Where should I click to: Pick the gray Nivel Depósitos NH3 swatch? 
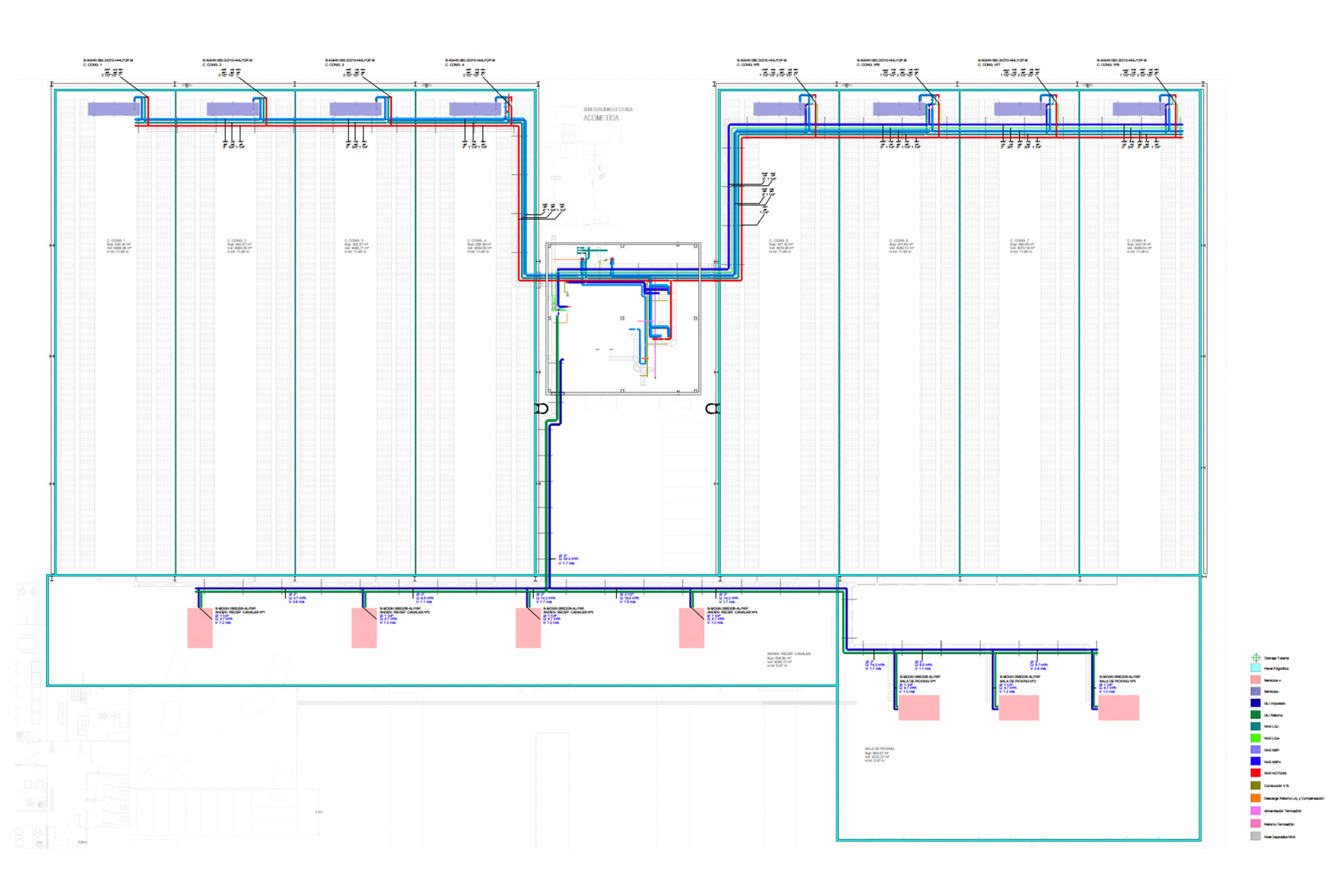1256,837
